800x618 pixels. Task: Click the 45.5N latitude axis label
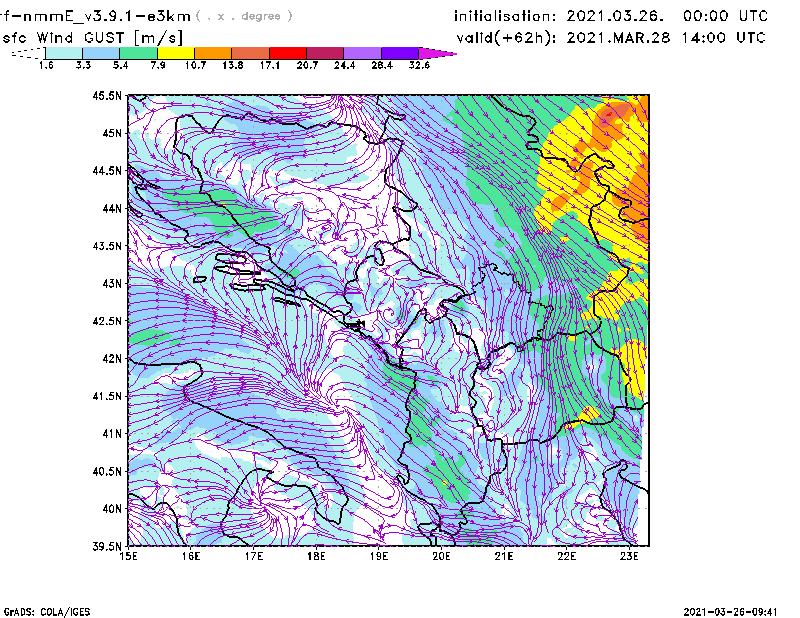107,95
